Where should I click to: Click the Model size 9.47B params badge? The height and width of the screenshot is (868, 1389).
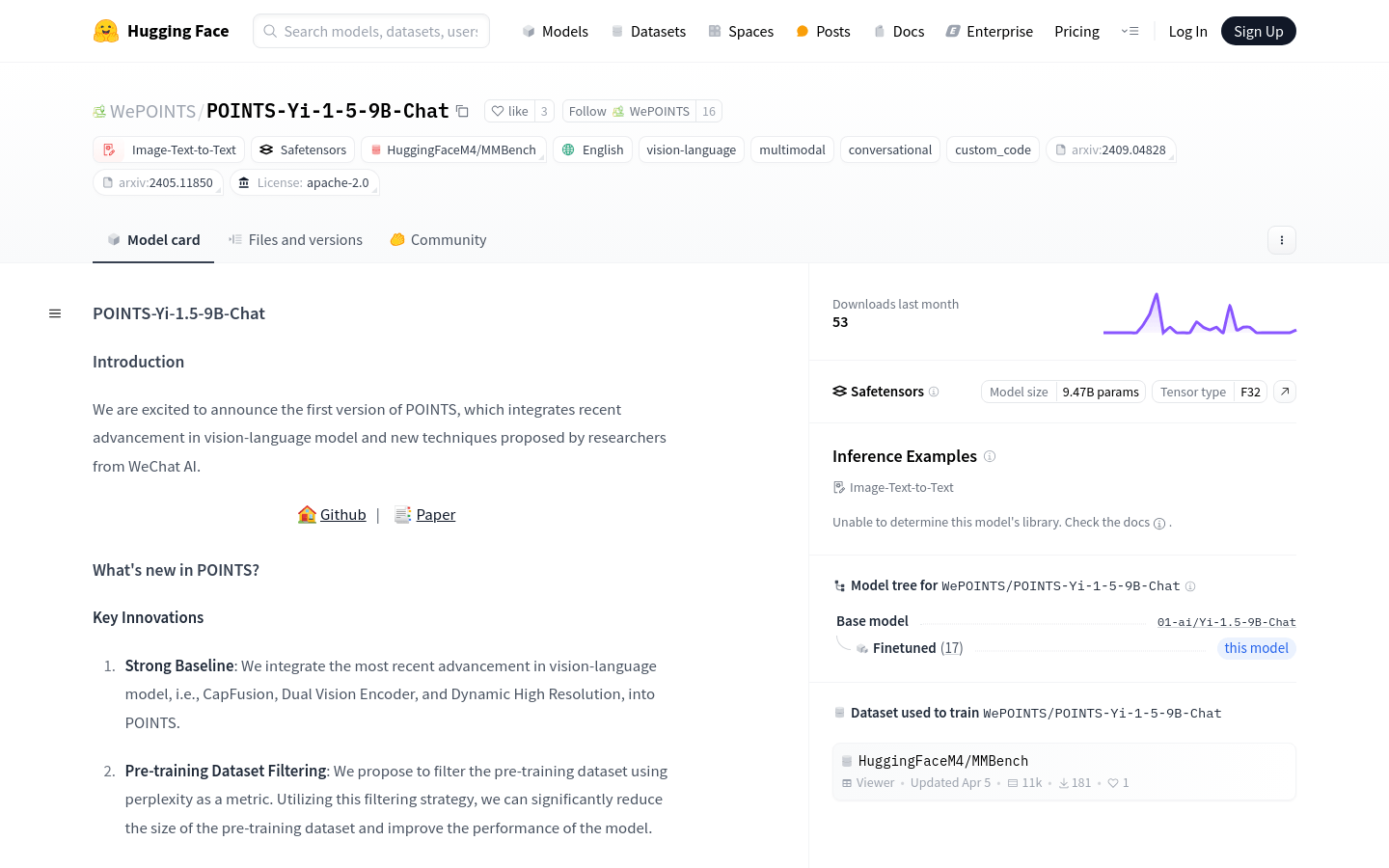(1063, 392)
